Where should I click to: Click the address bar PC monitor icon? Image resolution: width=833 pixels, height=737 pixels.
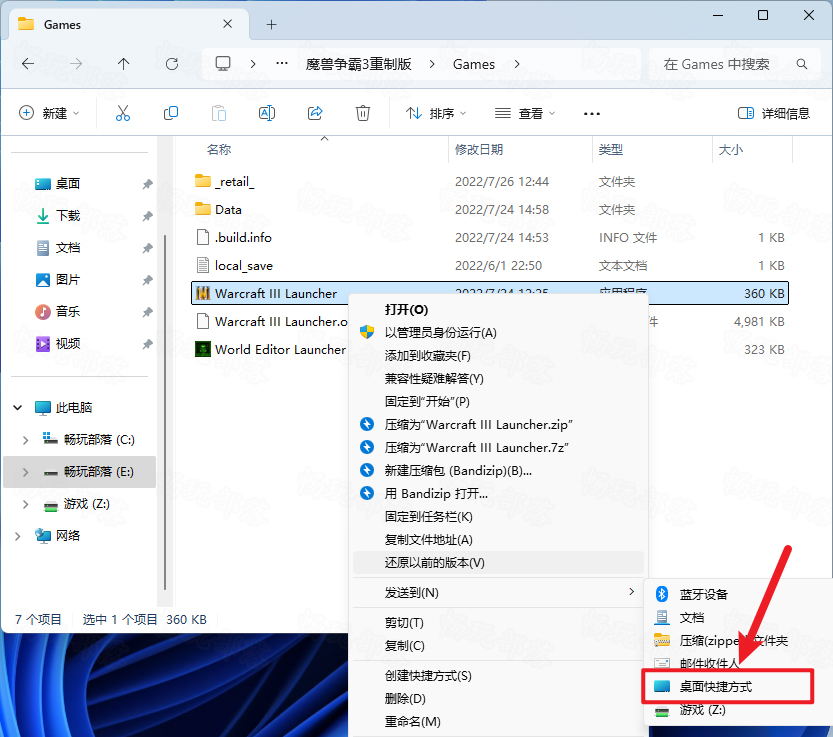223,64
